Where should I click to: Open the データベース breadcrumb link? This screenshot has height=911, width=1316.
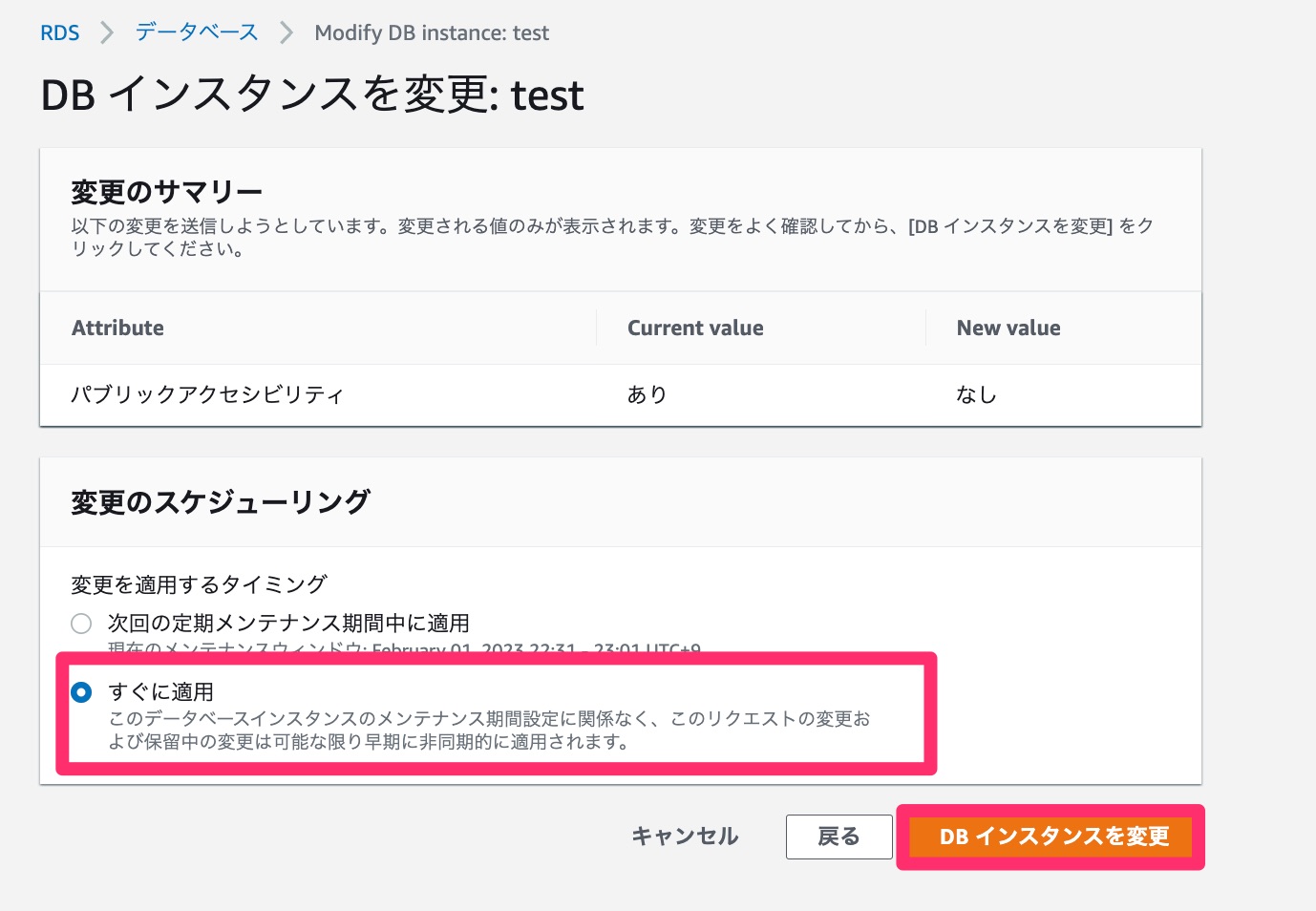(x=197, y=32)
